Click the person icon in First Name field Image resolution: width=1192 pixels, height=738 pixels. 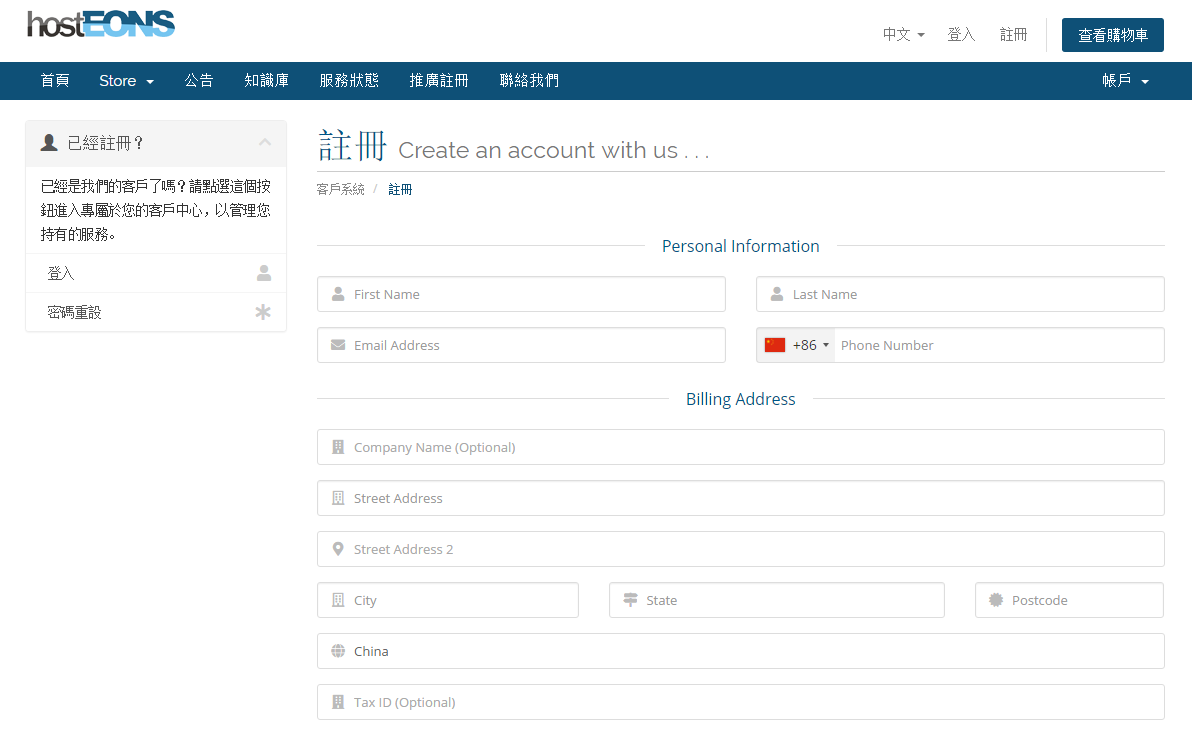(x=338, y=294)
